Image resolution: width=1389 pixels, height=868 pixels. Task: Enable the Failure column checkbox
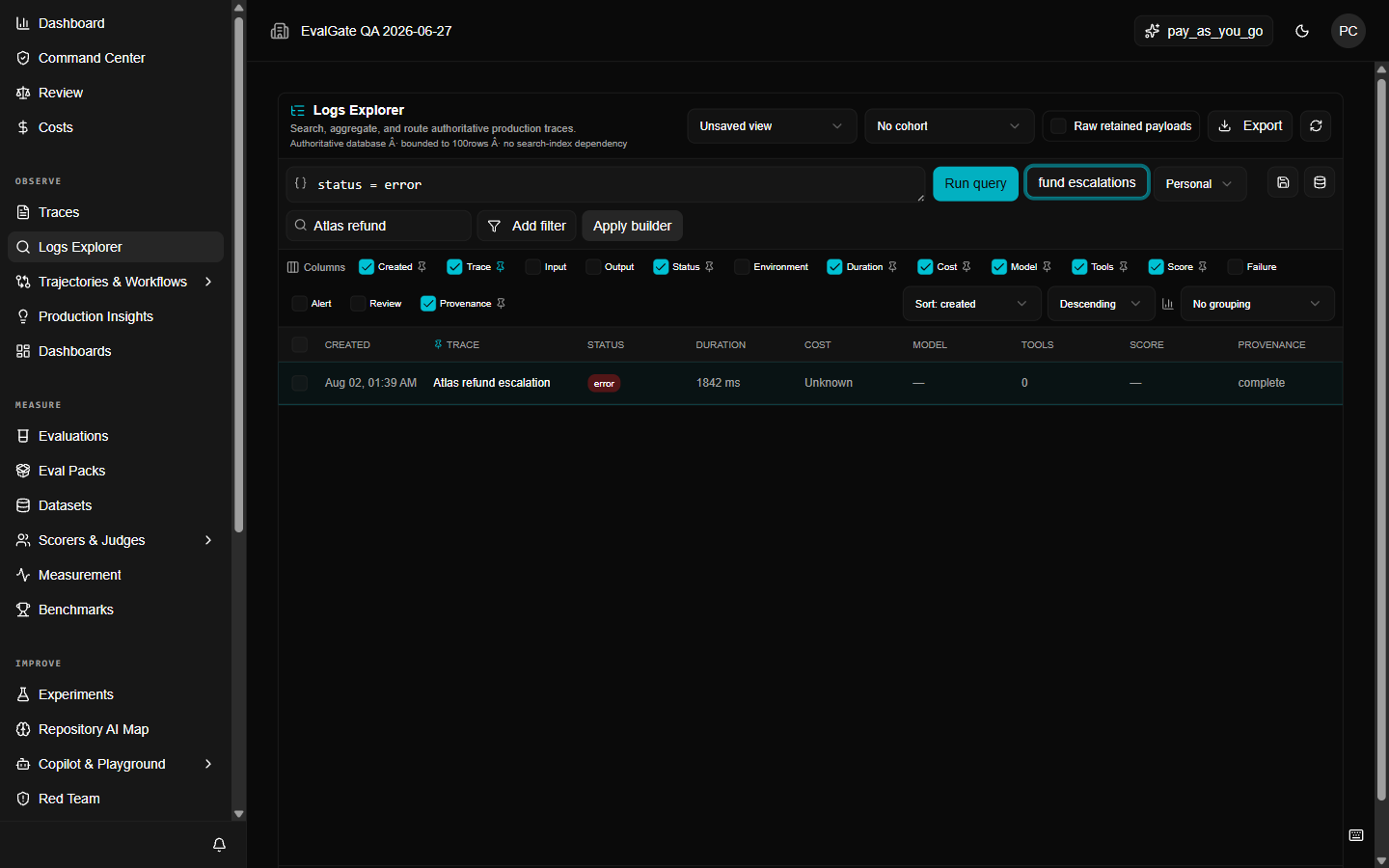click(1235, 267)
